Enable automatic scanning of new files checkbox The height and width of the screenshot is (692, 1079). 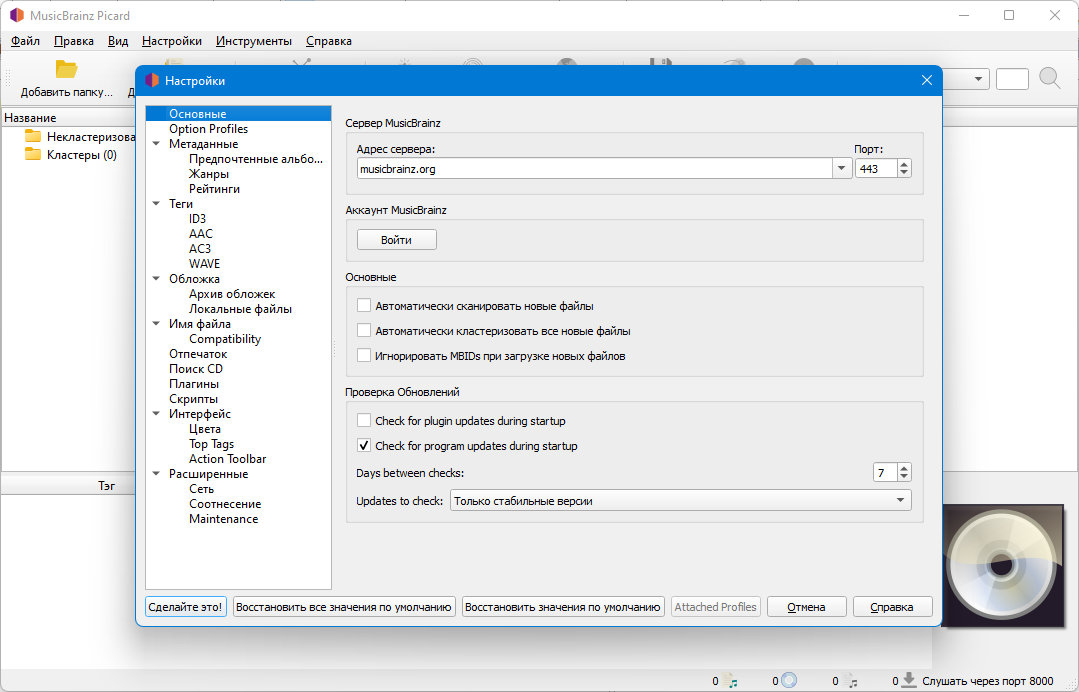[363, 305]
